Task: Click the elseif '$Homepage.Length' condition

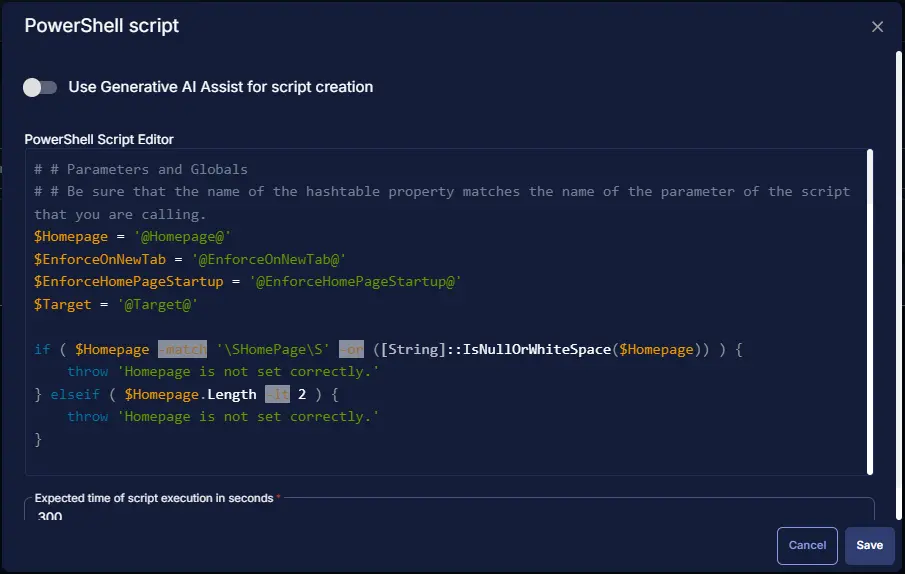Action: (x=190, y=394)
